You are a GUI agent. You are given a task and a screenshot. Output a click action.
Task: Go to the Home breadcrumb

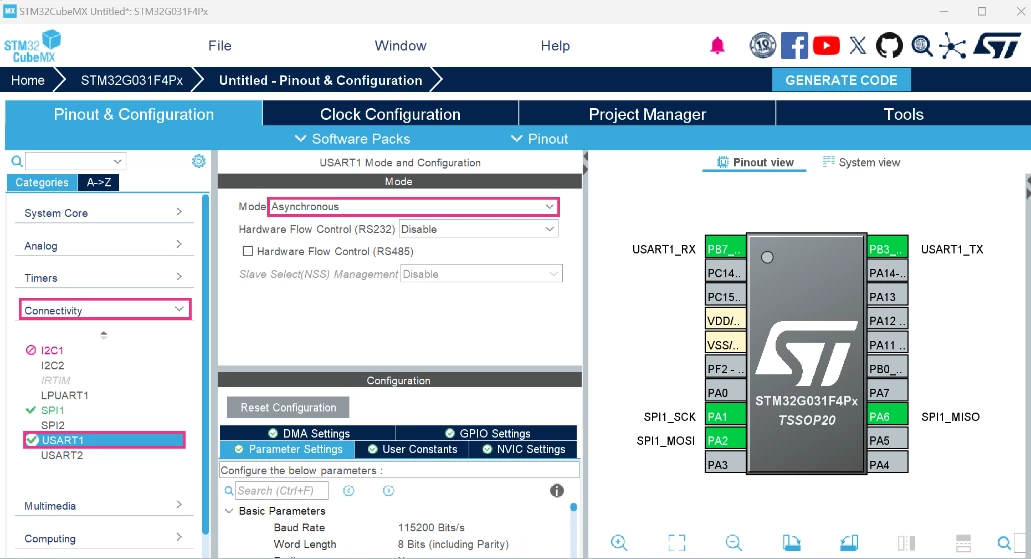coord(28,80)
